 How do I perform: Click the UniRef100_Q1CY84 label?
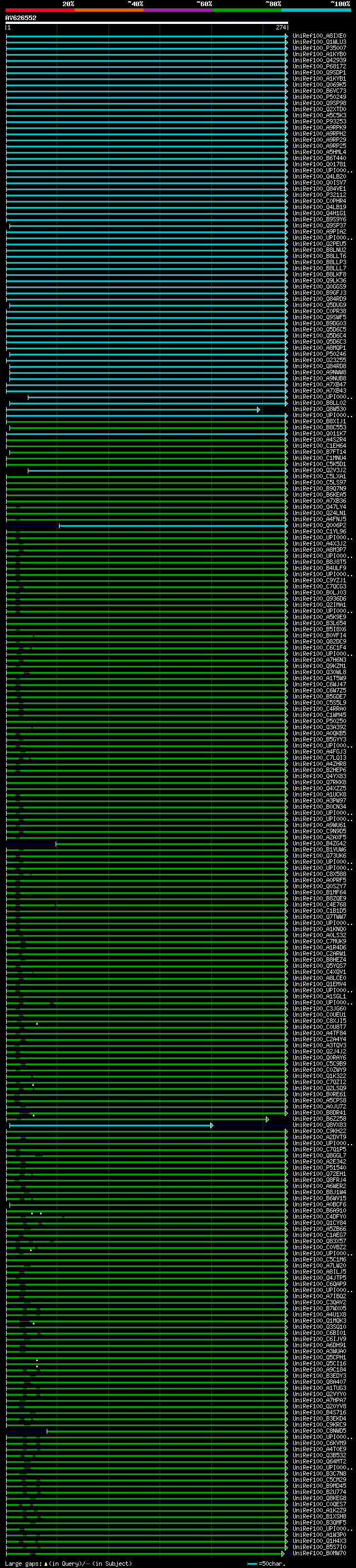tap(319, 1223)
